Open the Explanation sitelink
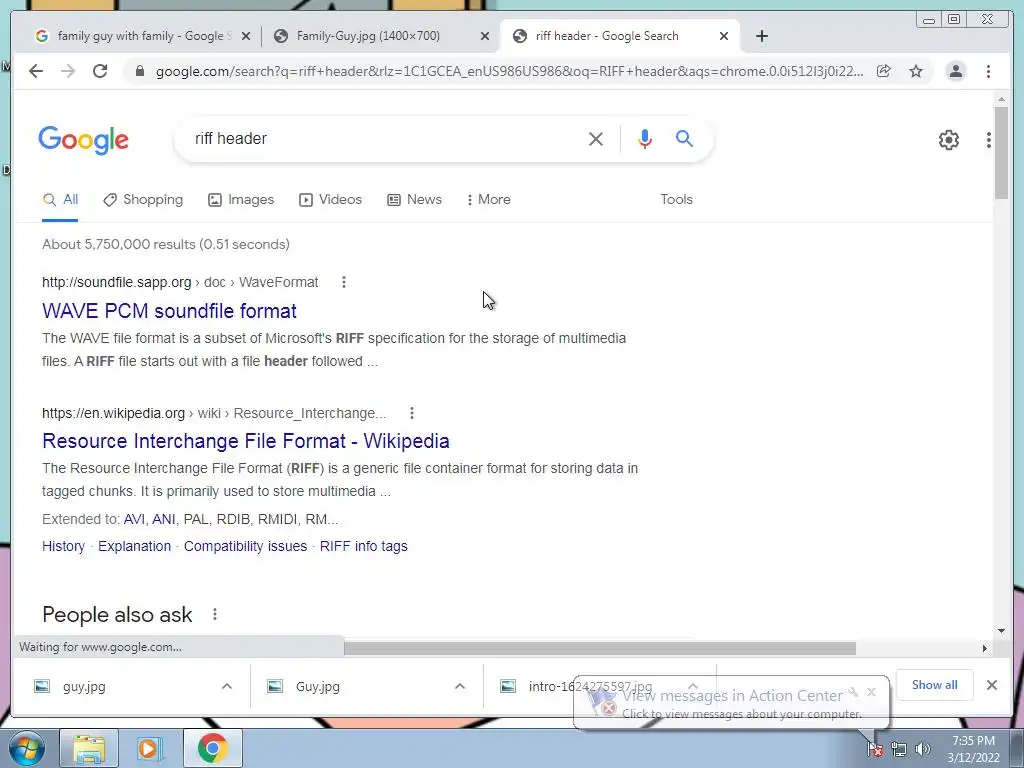The height and width of the screenshot is (768, 1024). coord(135,547)
